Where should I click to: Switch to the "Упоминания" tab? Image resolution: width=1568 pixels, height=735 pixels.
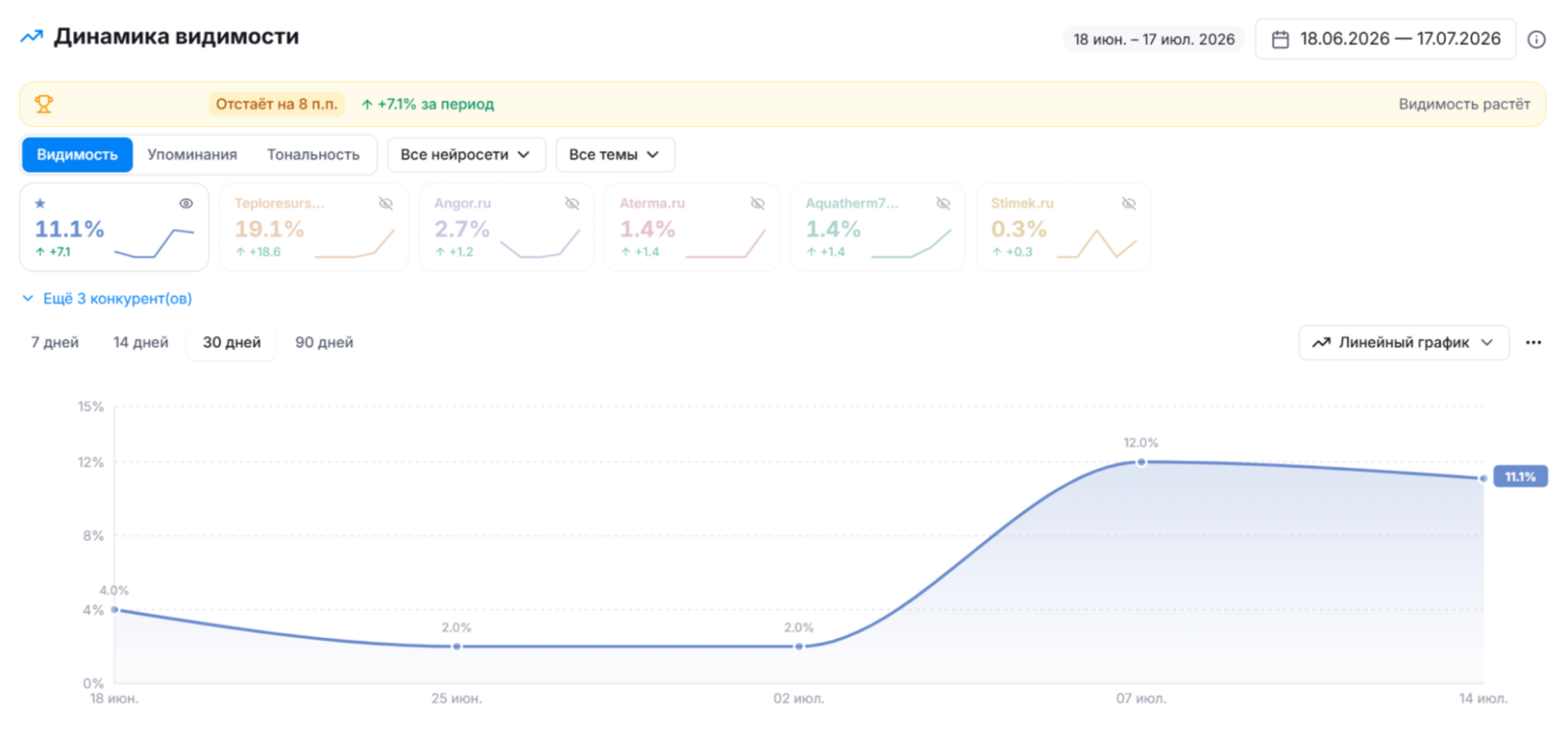pyautogui.click(x=192, y=155)
